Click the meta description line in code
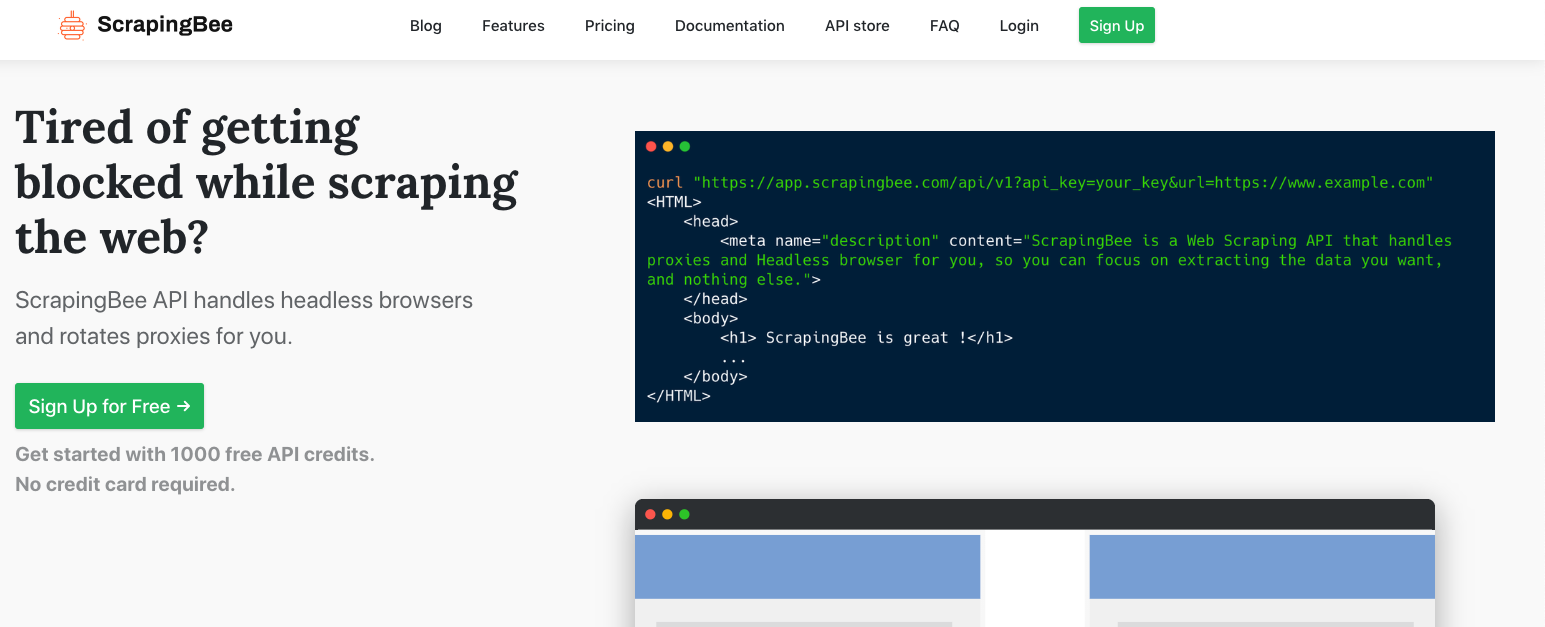The height and width of the screenshot is (627, 1545). tap(1050, 260)
